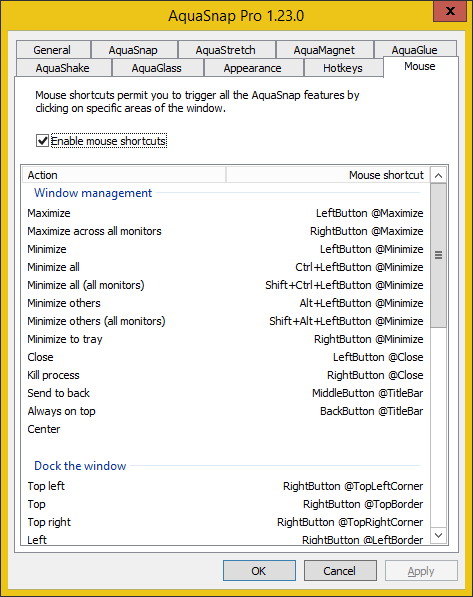The height and width of the screenshot is (597, 473).
Task: Select the Left dock row
Action: pyautogui.click(x=225, y=539)
